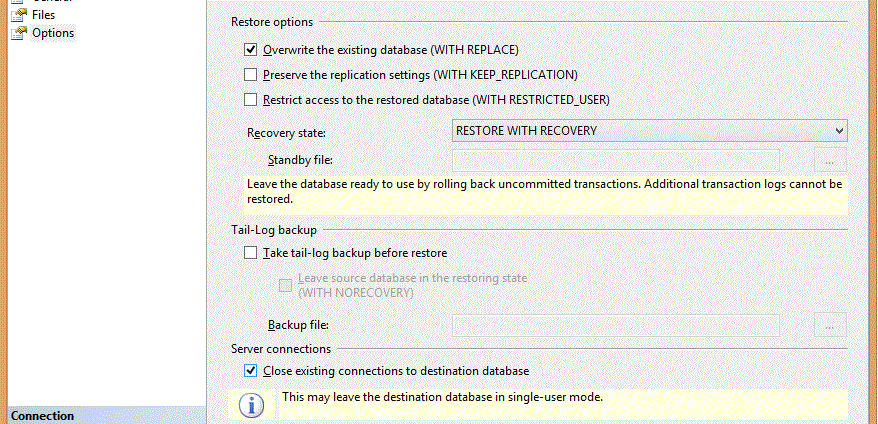Select the Files page label
Screen dimensions: 878x424
pos(44,15)
